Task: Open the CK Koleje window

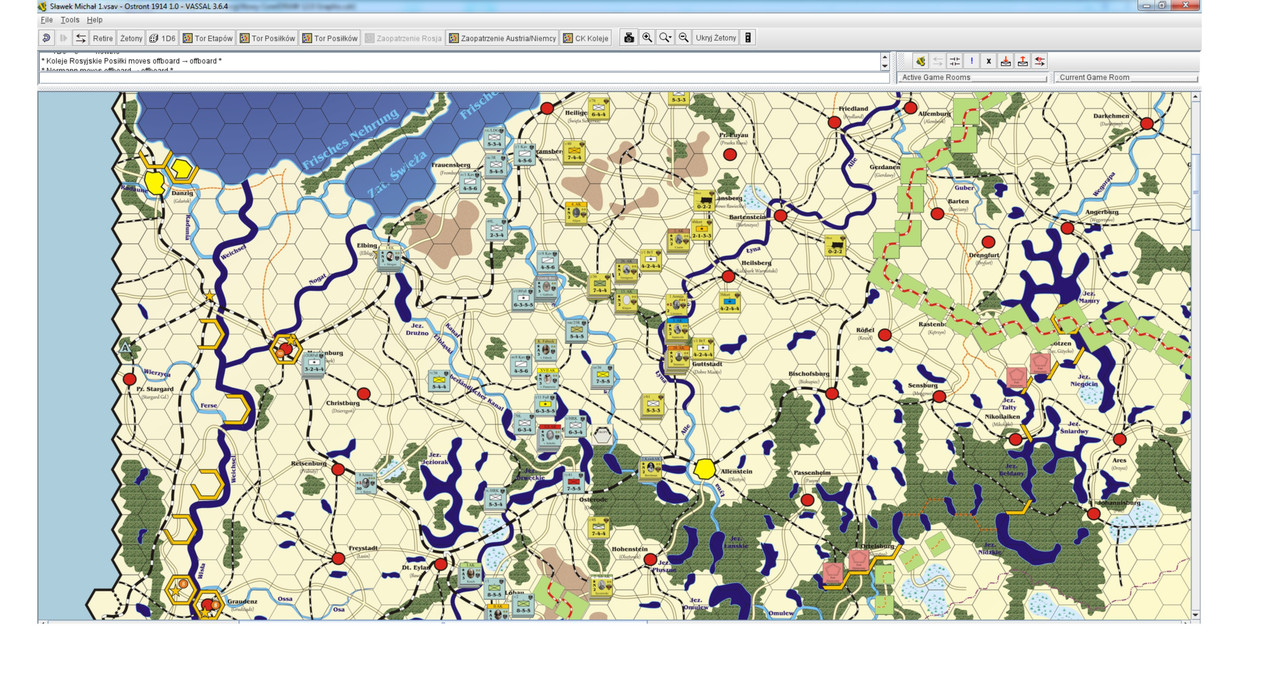Action: coord(586,38)
